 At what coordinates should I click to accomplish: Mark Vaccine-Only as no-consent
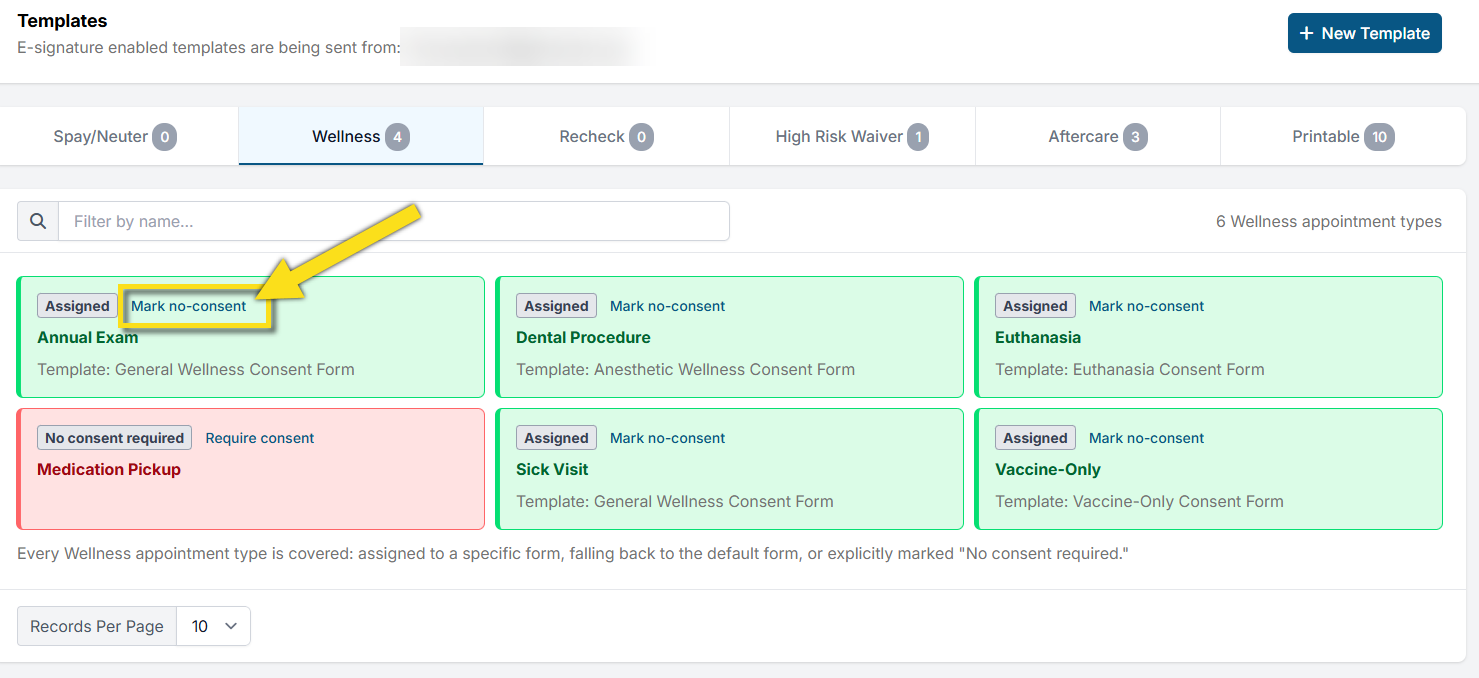tap(1147, 438)
